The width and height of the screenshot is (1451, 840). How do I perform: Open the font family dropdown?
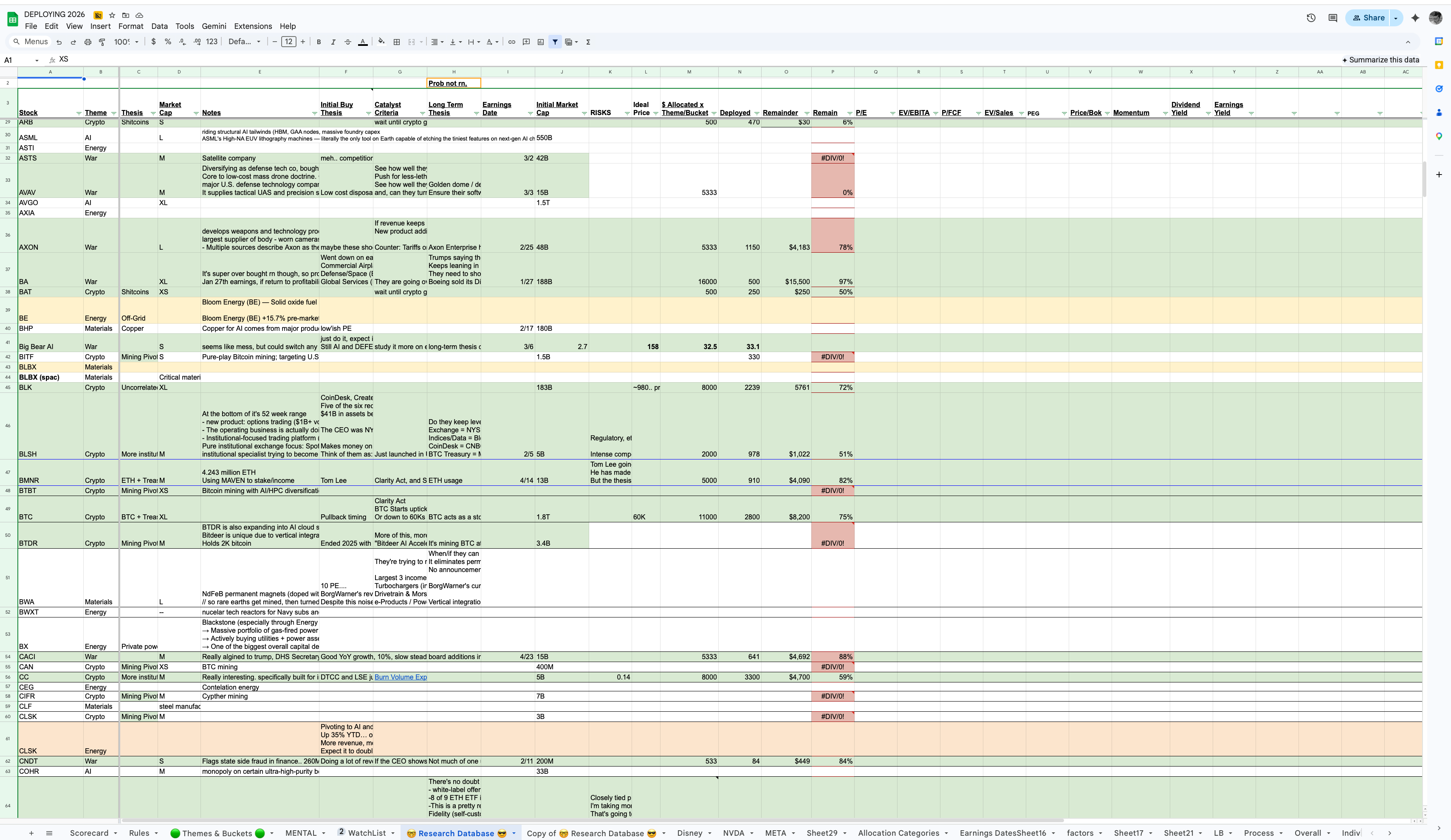pos(244,42)
